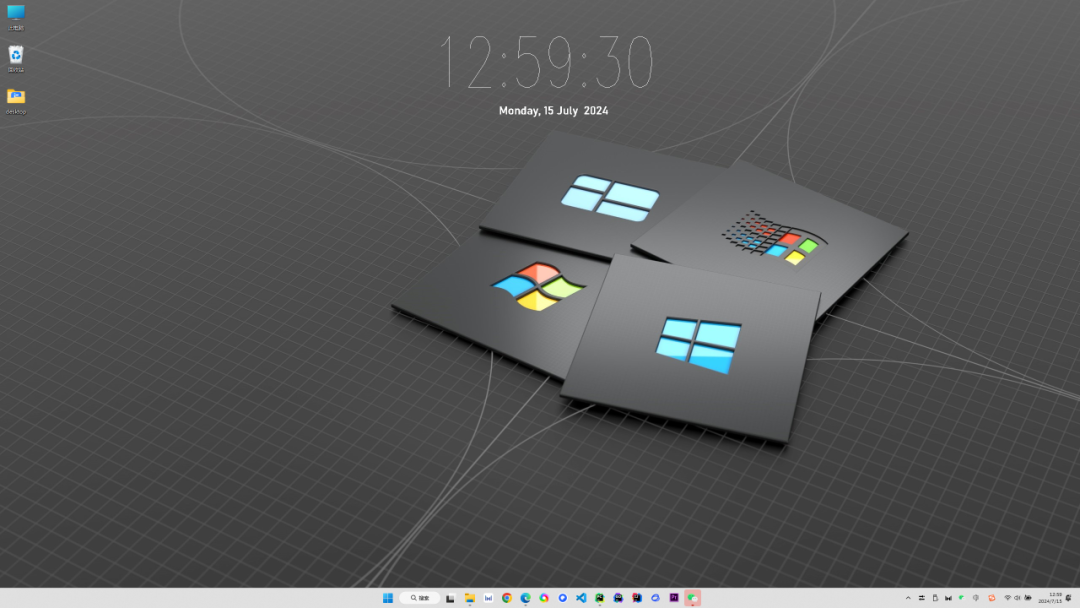
Task: Open the notification center bell icon
Action: pos(1068,598)
